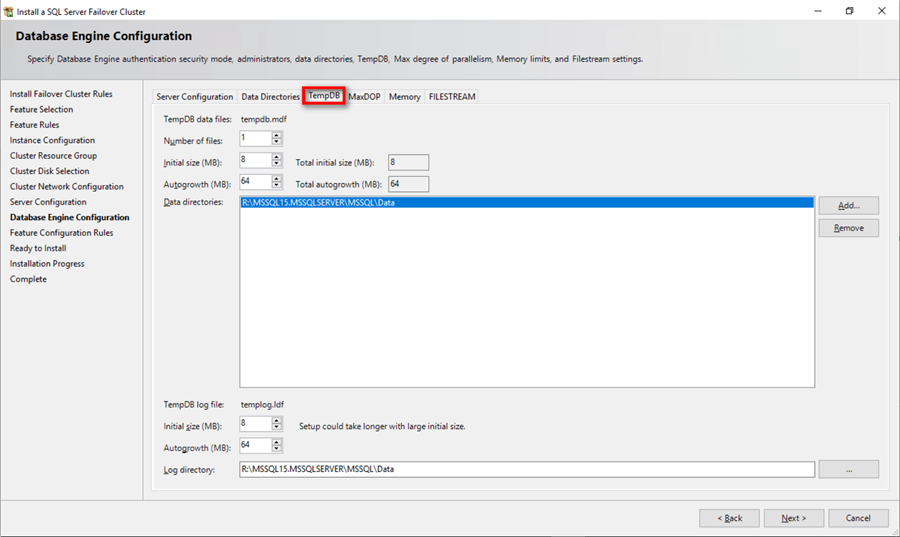Image resolution: width=900 pixels, height=537 pixels.
Task: Browse log directory with ... button
Action: (848, 469)
